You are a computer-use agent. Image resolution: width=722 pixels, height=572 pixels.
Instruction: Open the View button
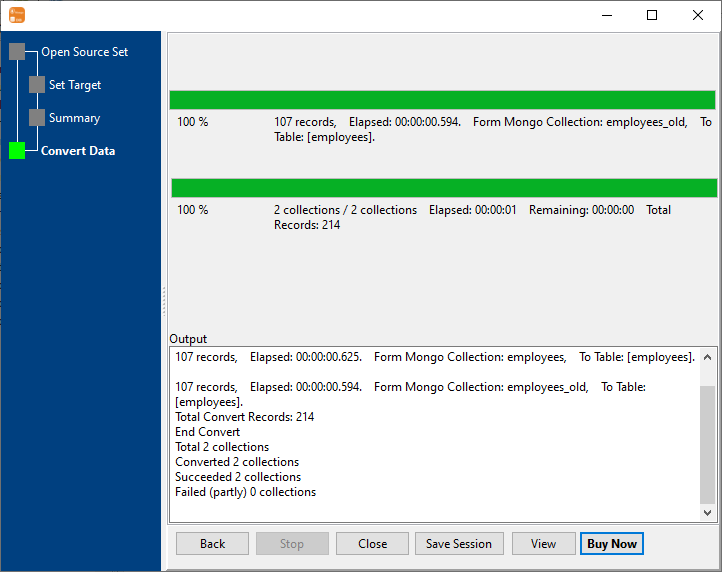[543, 544]
